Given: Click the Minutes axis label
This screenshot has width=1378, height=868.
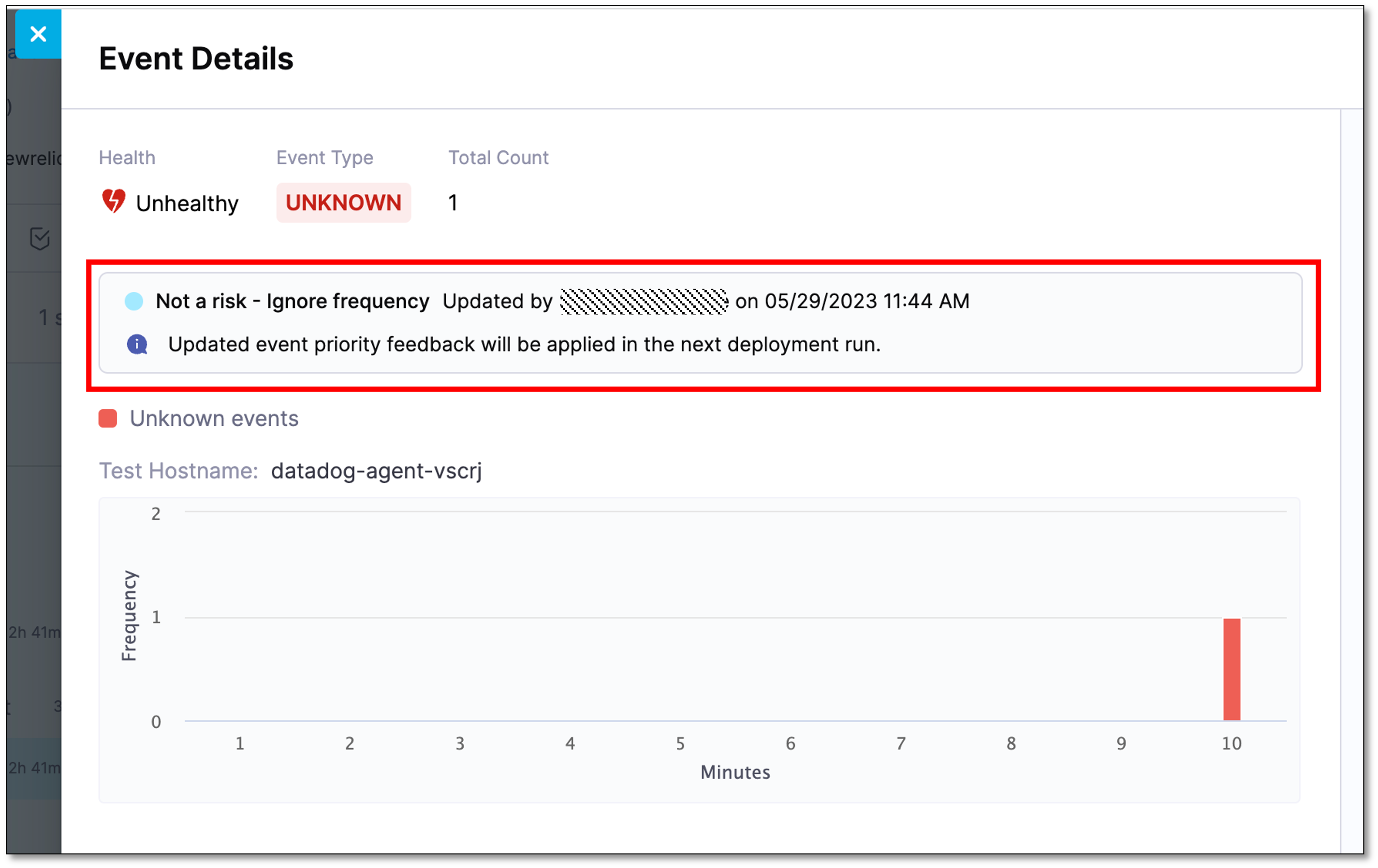Looking at the screenshot, I should coord(735,772).
